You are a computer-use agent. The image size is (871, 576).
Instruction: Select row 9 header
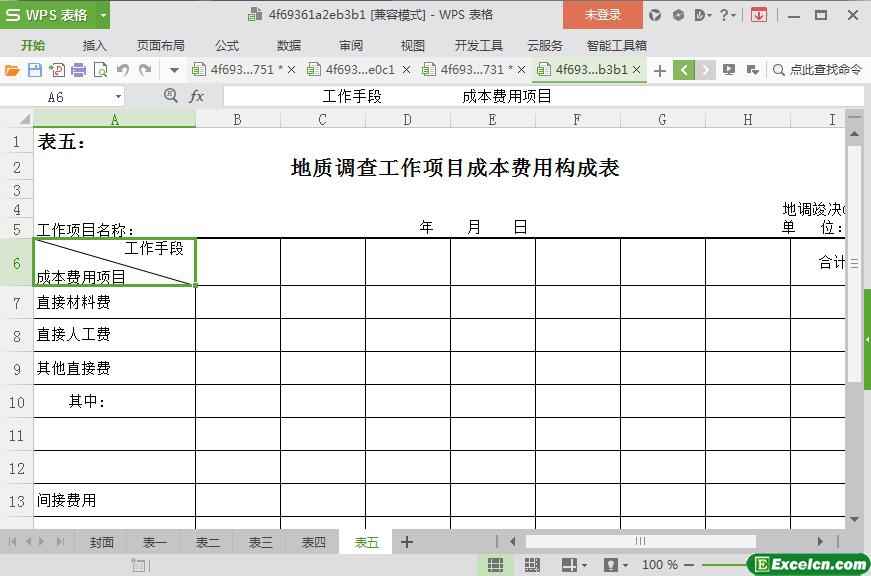17,369
